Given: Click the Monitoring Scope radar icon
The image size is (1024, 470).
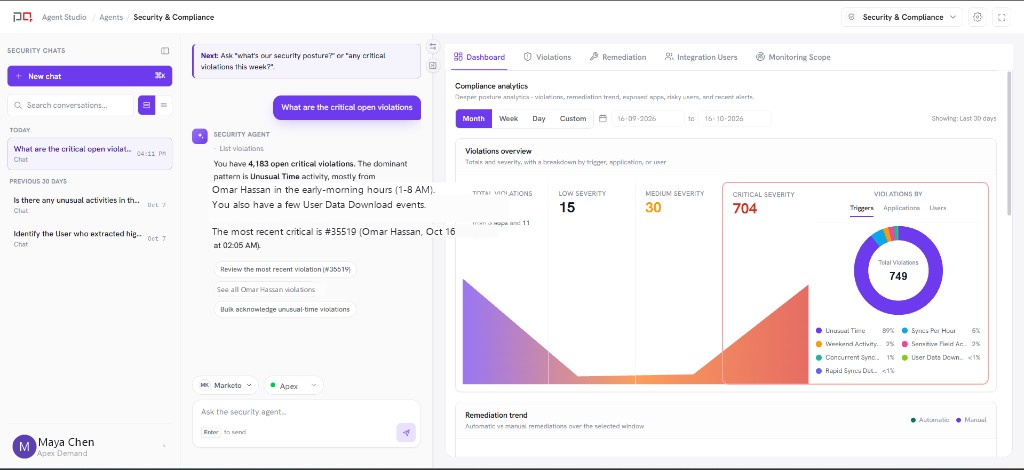Looking at the screenshot, I should 760,57.
